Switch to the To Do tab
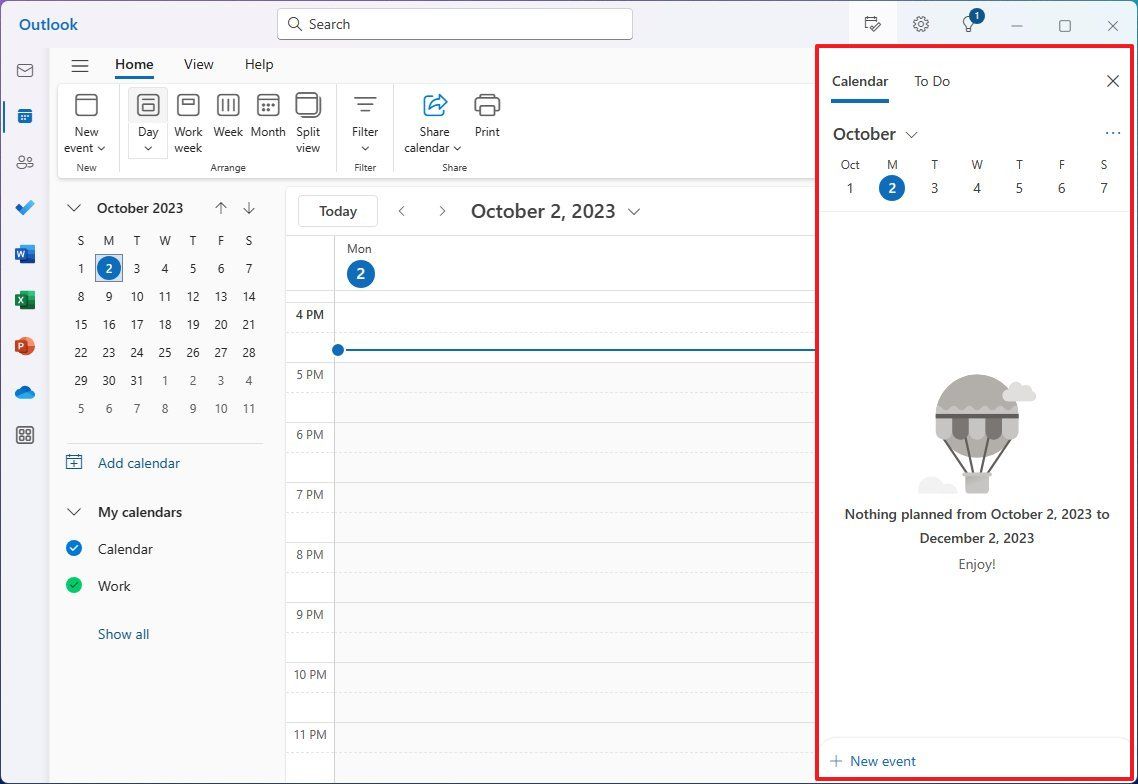The height and width of the screenshot is (784, 1138). tap(931, 81)
